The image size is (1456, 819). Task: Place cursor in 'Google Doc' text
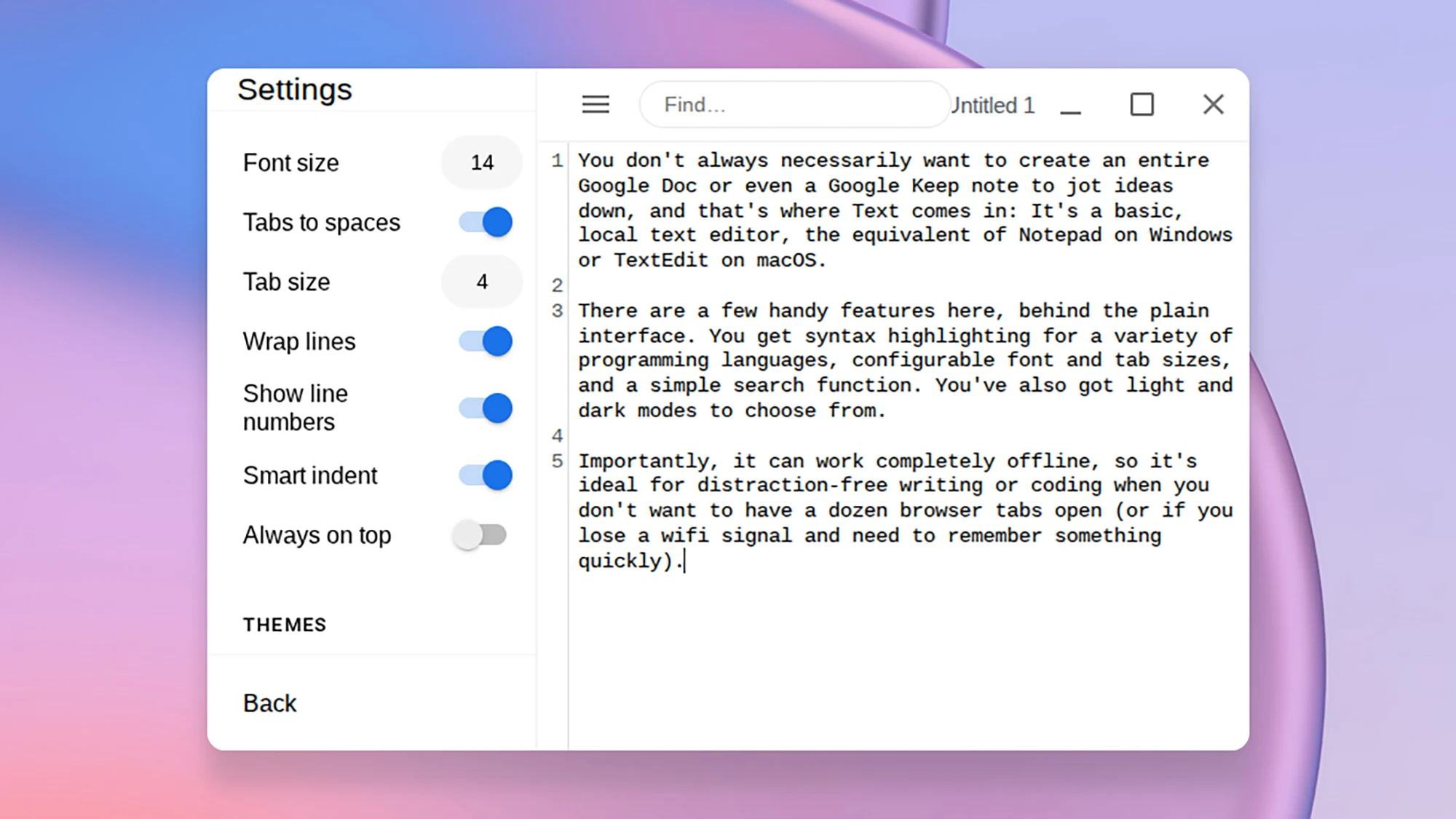(637, 186)
